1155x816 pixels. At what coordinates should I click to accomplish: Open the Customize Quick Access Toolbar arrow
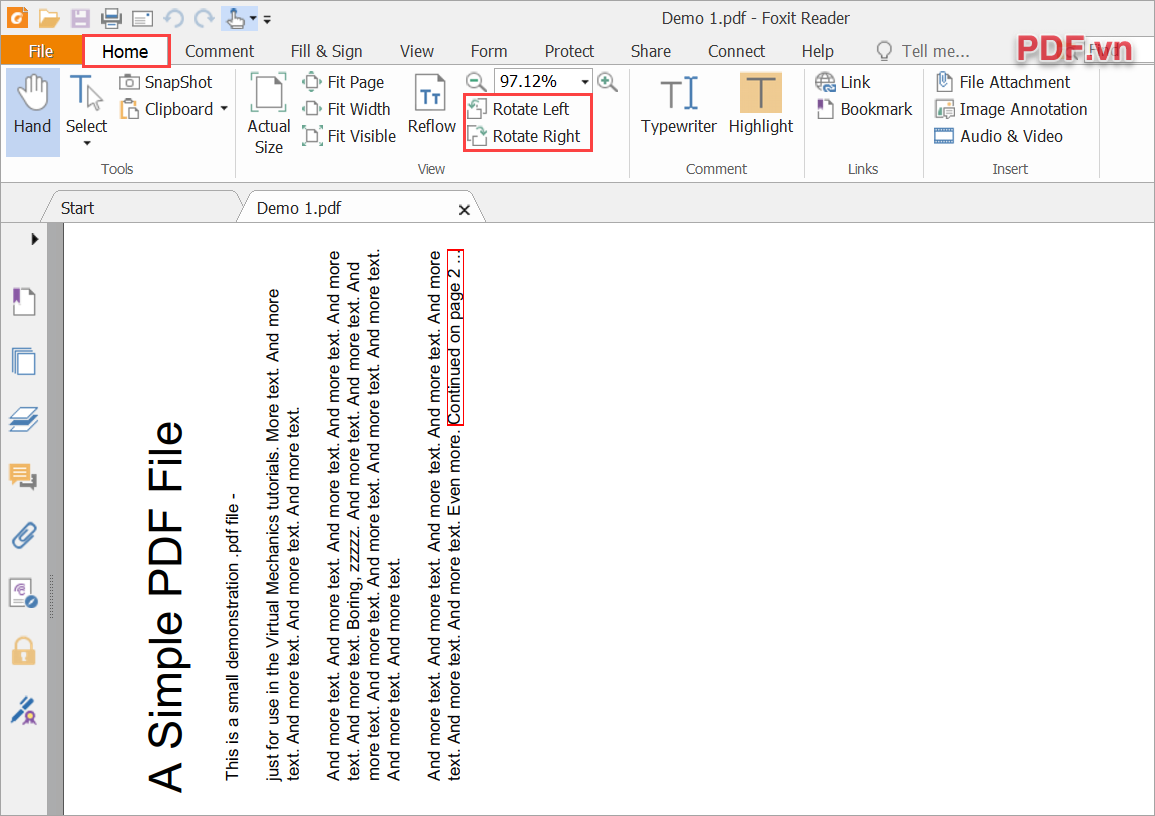pyautogui.click(x=267, y=19)
